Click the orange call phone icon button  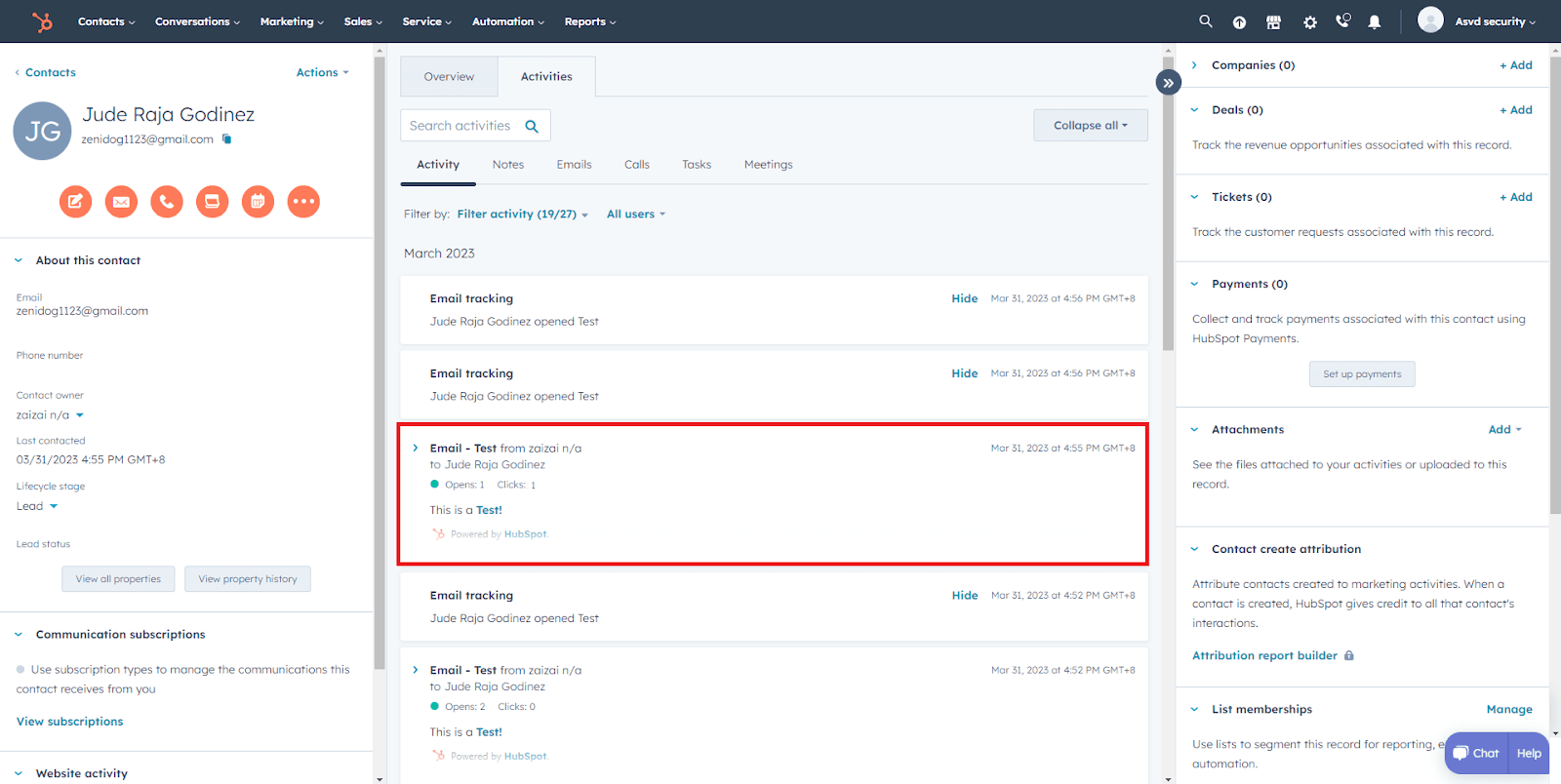click(167, 202)
